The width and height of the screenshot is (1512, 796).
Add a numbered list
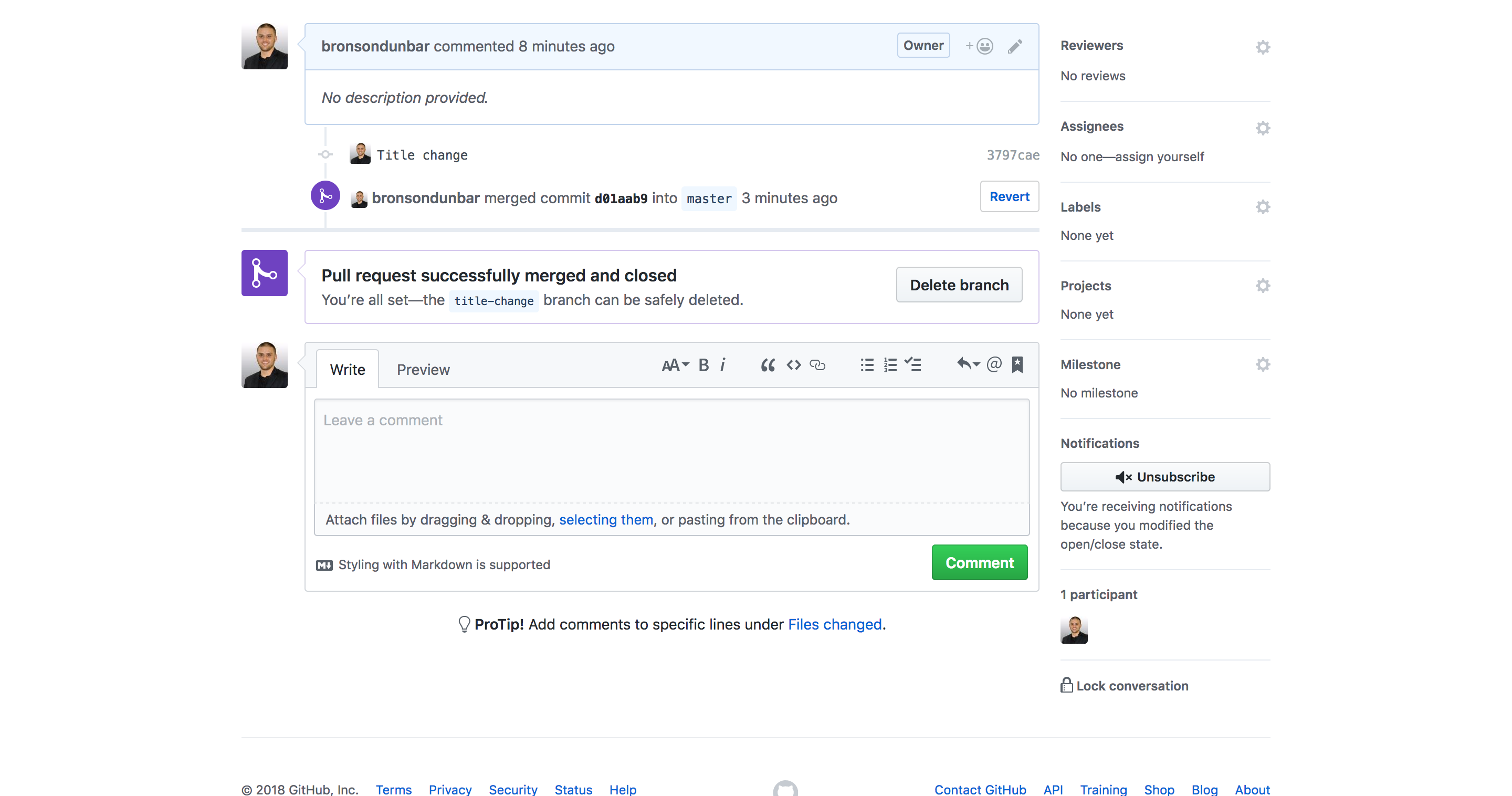pos(890,365)
